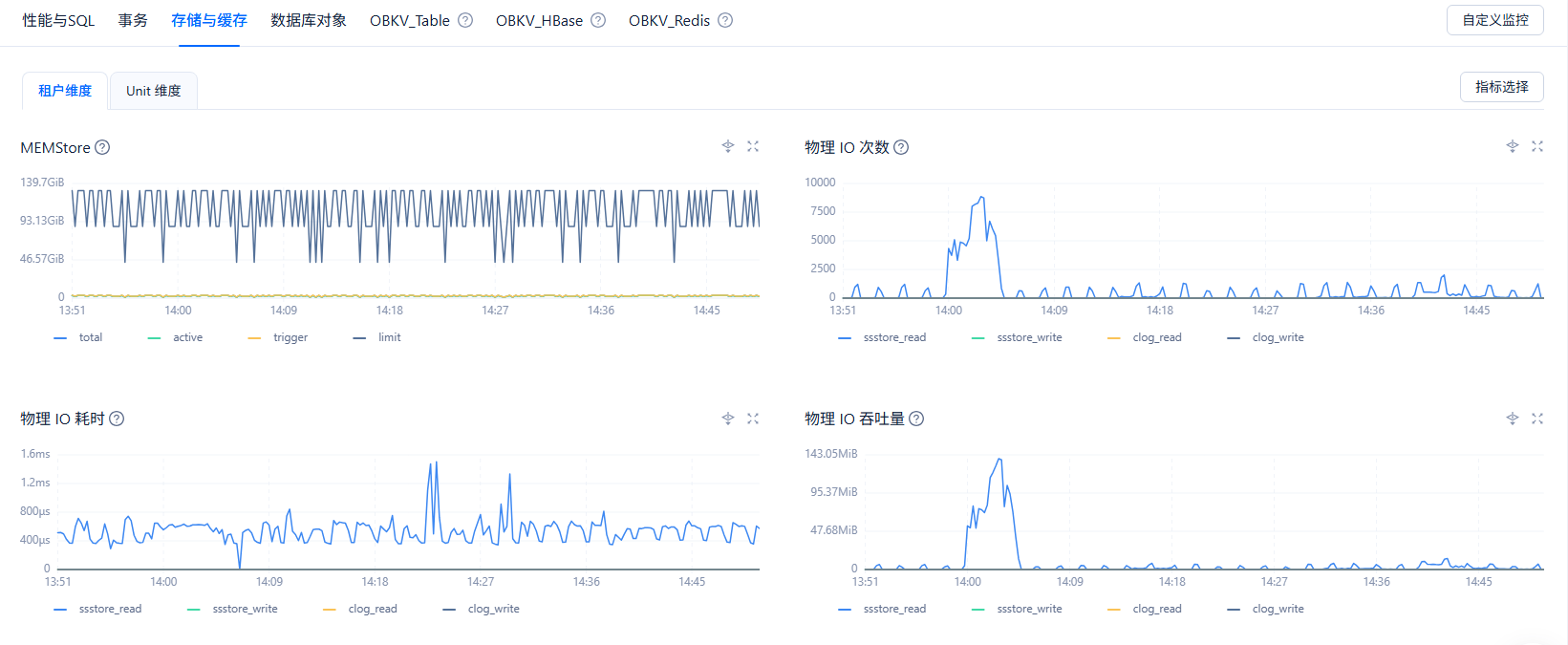The height and width of the screenshot is (645, 1568).
Task: Click trigger color marker in MEMStore legend
Action: 254,338
